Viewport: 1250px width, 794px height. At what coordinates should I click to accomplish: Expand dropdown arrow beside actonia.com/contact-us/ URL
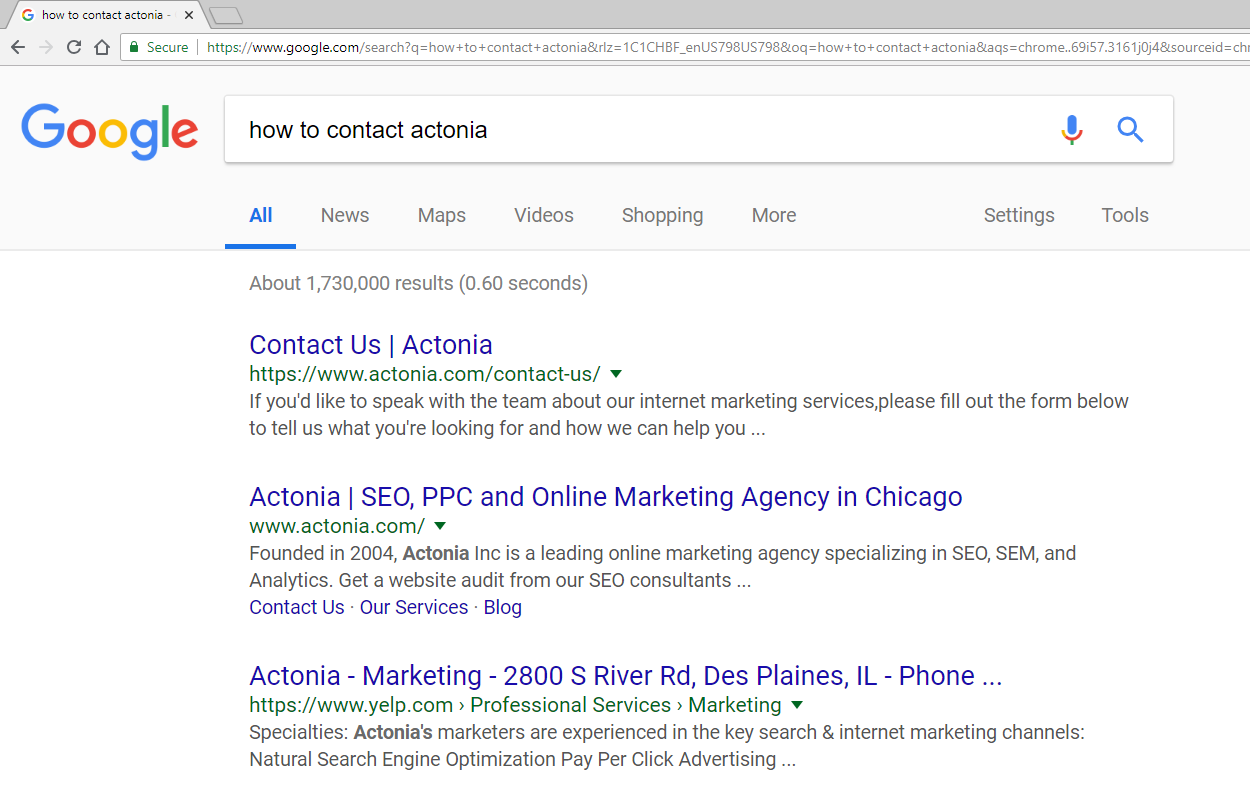(616, 373)
